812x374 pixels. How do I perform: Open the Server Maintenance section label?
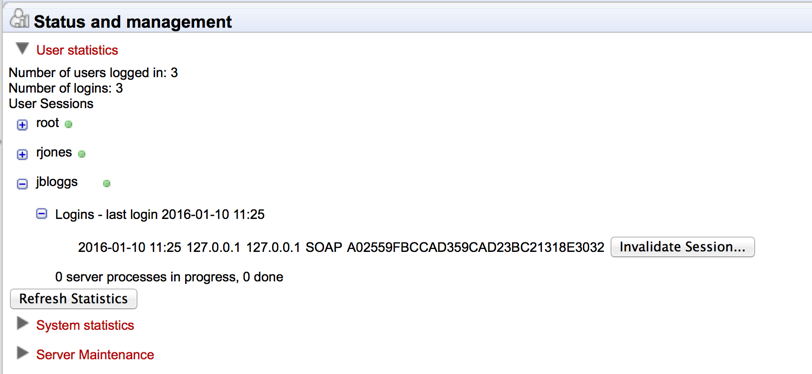click(95, 355)
